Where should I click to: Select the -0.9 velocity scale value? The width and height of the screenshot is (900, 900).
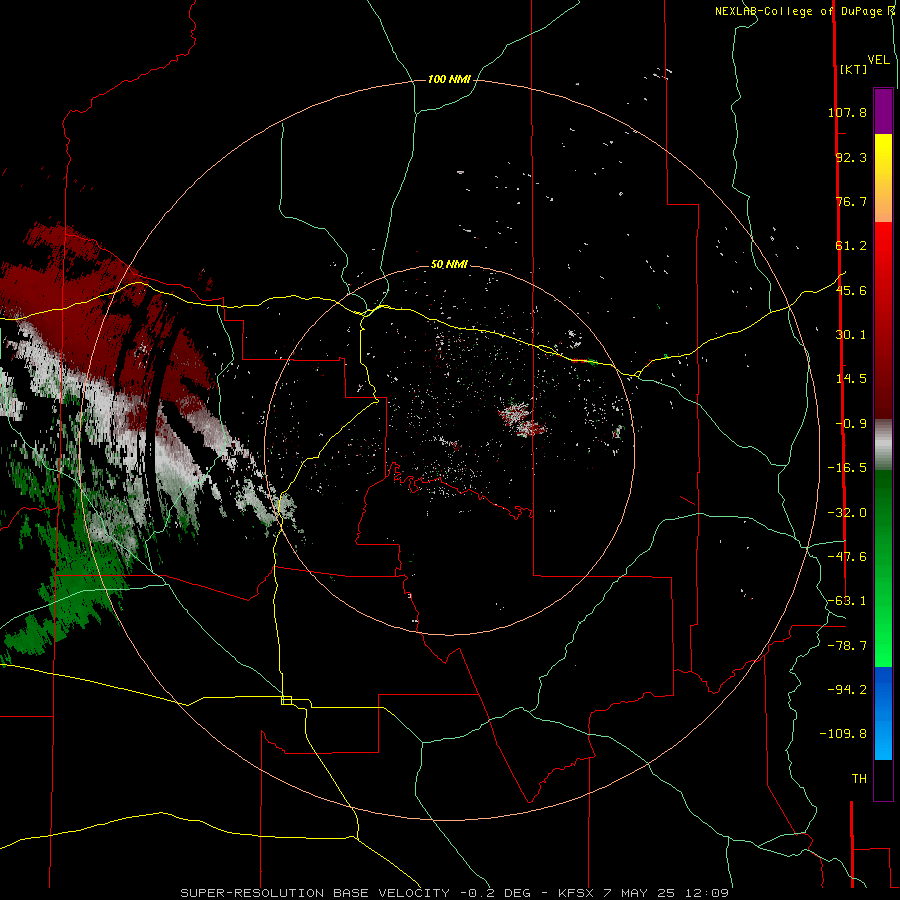pyautogui.click(x=851, y=424)
